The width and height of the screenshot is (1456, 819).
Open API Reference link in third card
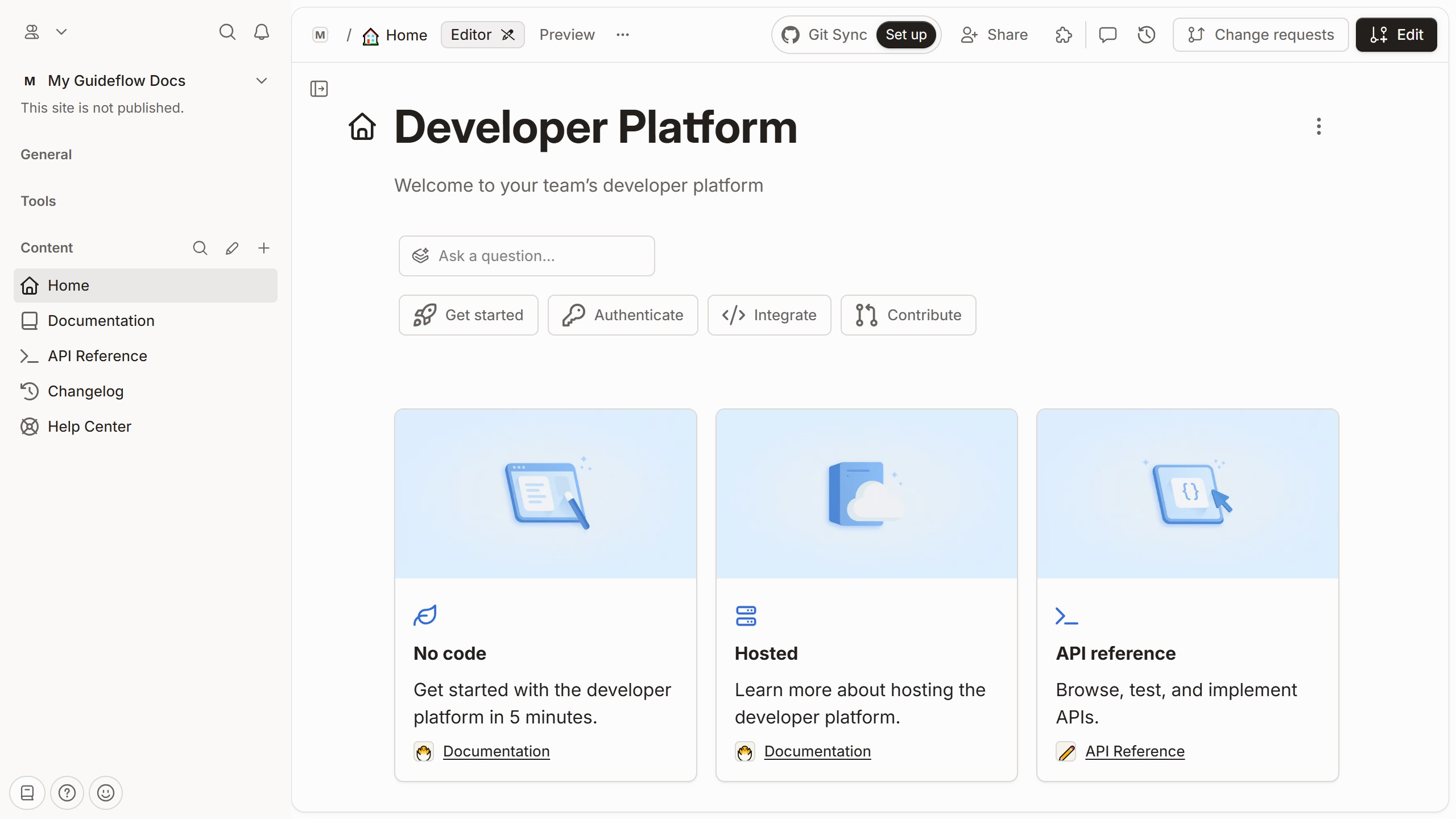[x=1135, y=752]
